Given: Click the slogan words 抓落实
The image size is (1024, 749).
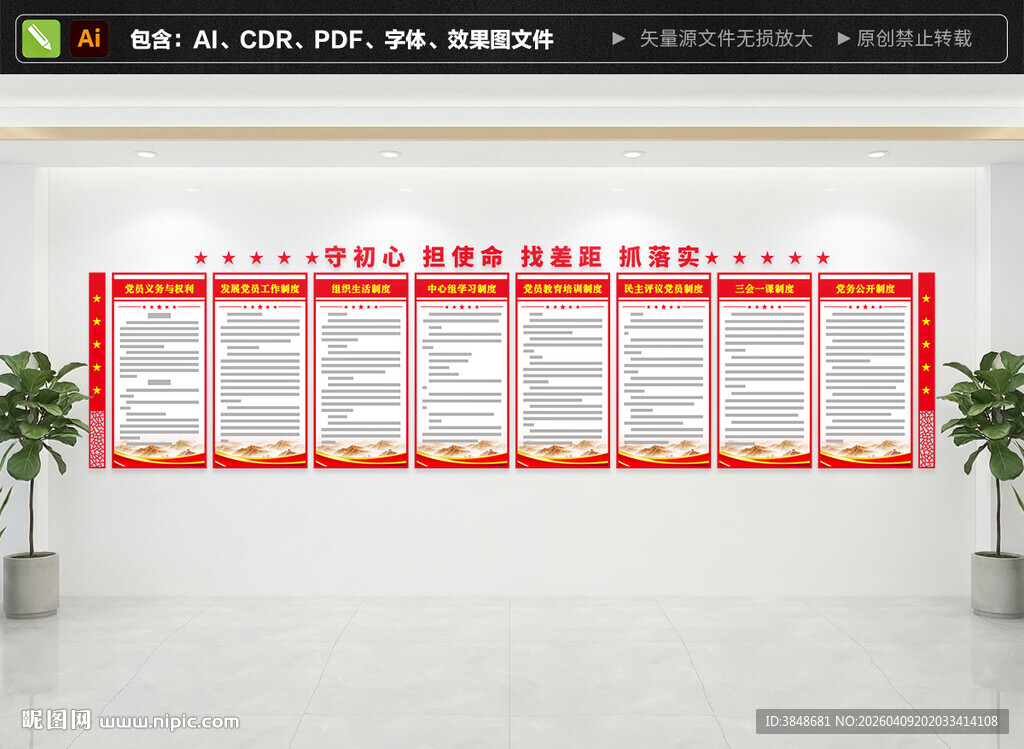Looking at the screenshot, I should [659, 257].
